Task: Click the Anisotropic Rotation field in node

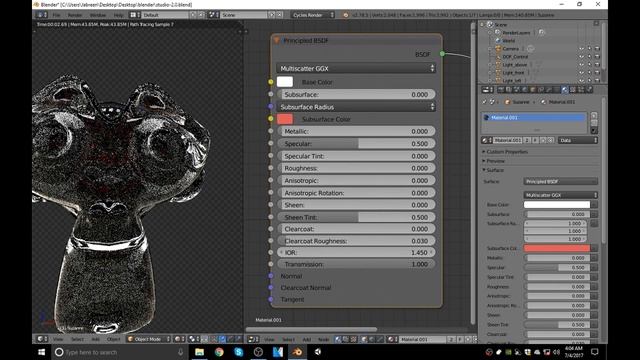Action: 356,193
